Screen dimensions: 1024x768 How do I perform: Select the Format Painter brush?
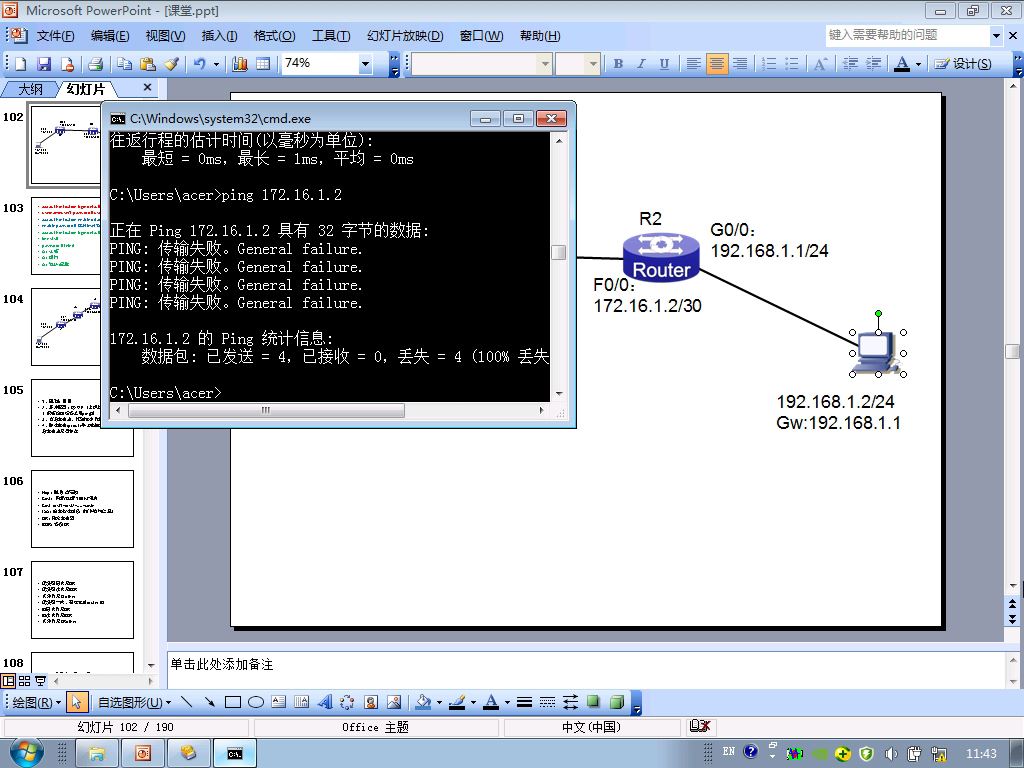coord(171,63)
